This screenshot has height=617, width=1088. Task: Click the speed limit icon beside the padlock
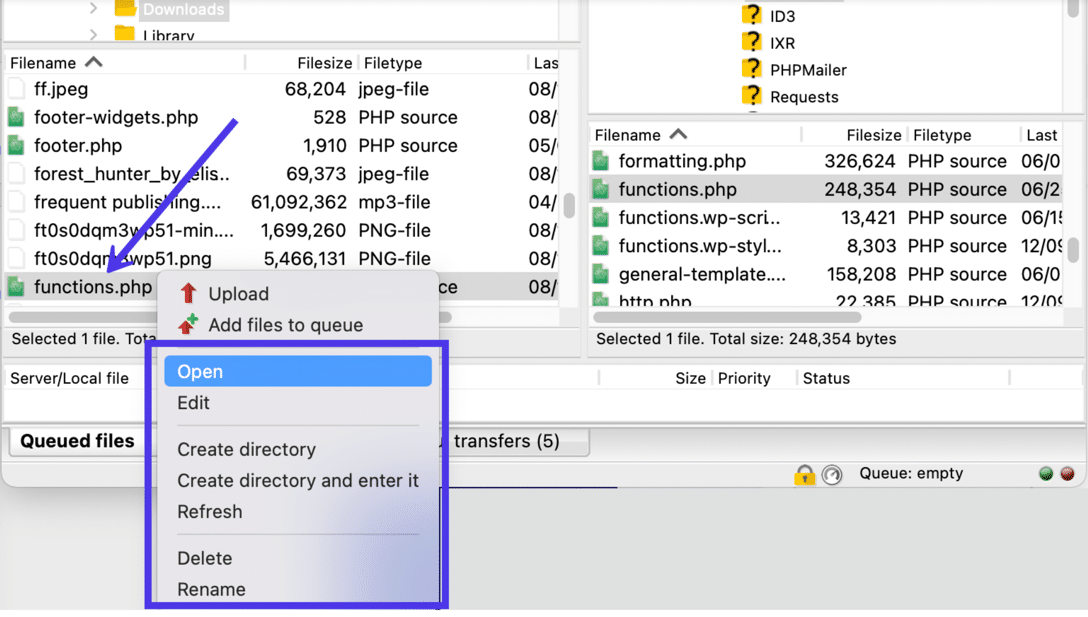coord(830,474)
